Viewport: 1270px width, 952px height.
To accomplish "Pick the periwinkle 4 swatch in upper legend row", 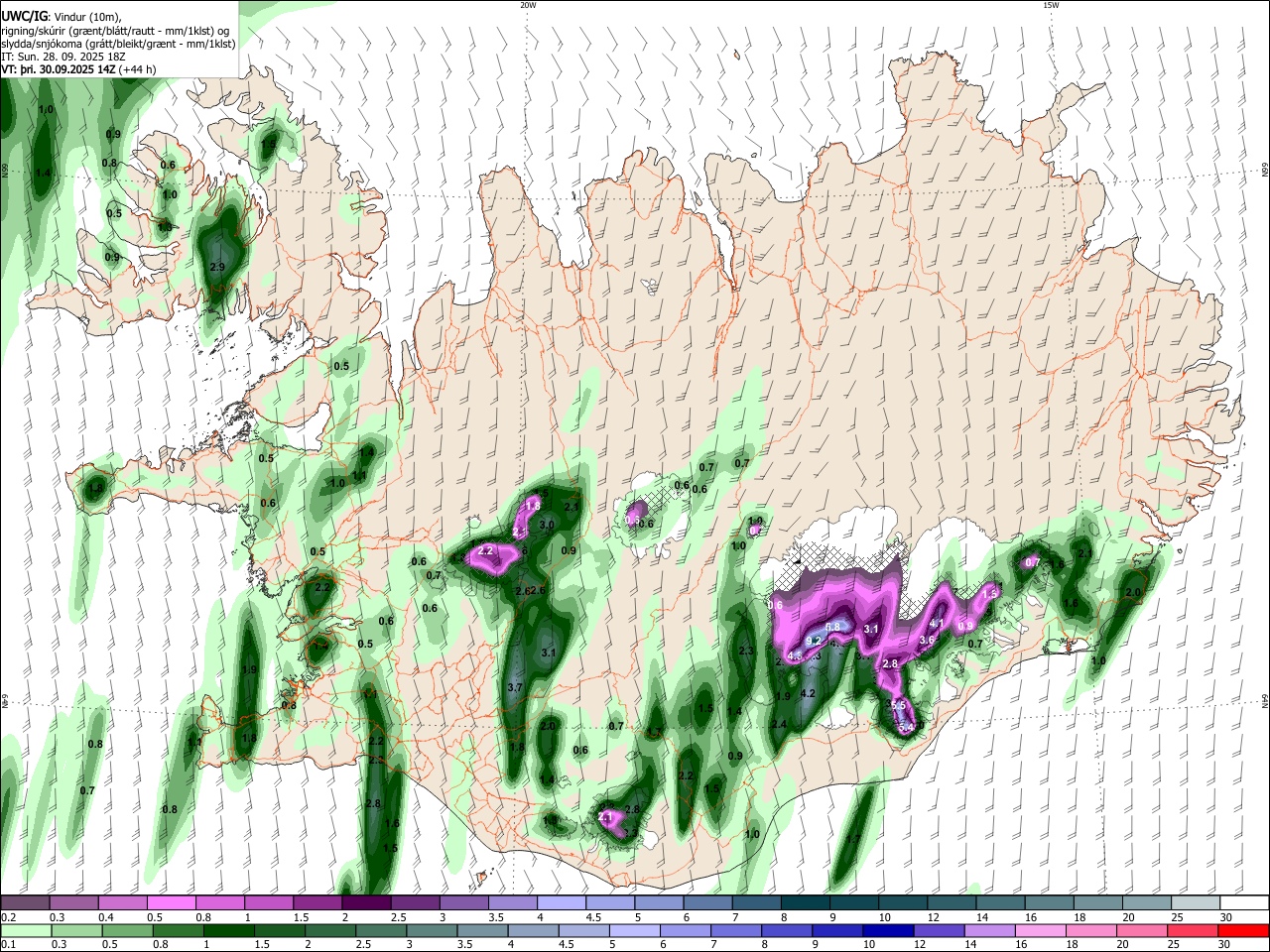I will click(560, 903).
